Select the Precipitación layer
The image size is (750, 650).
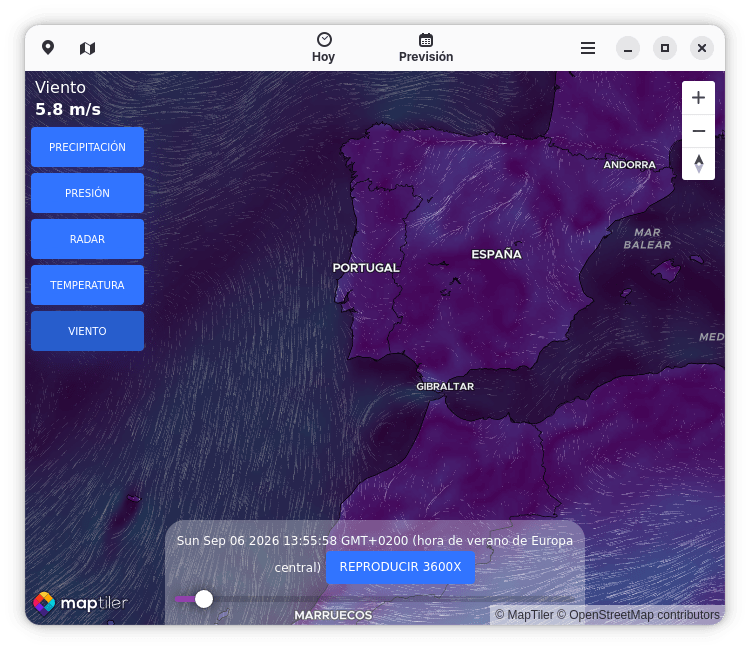(88, 147)
